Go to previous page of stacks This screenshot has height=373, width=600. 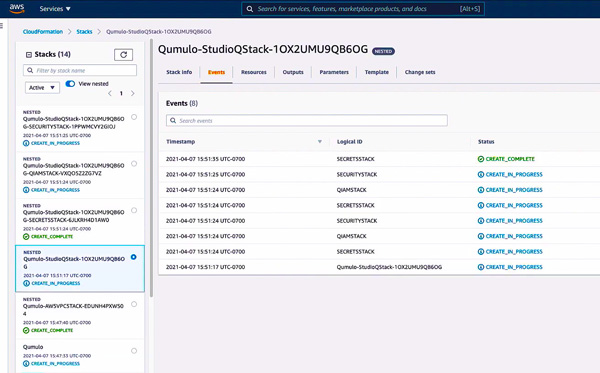click(110, 93)
